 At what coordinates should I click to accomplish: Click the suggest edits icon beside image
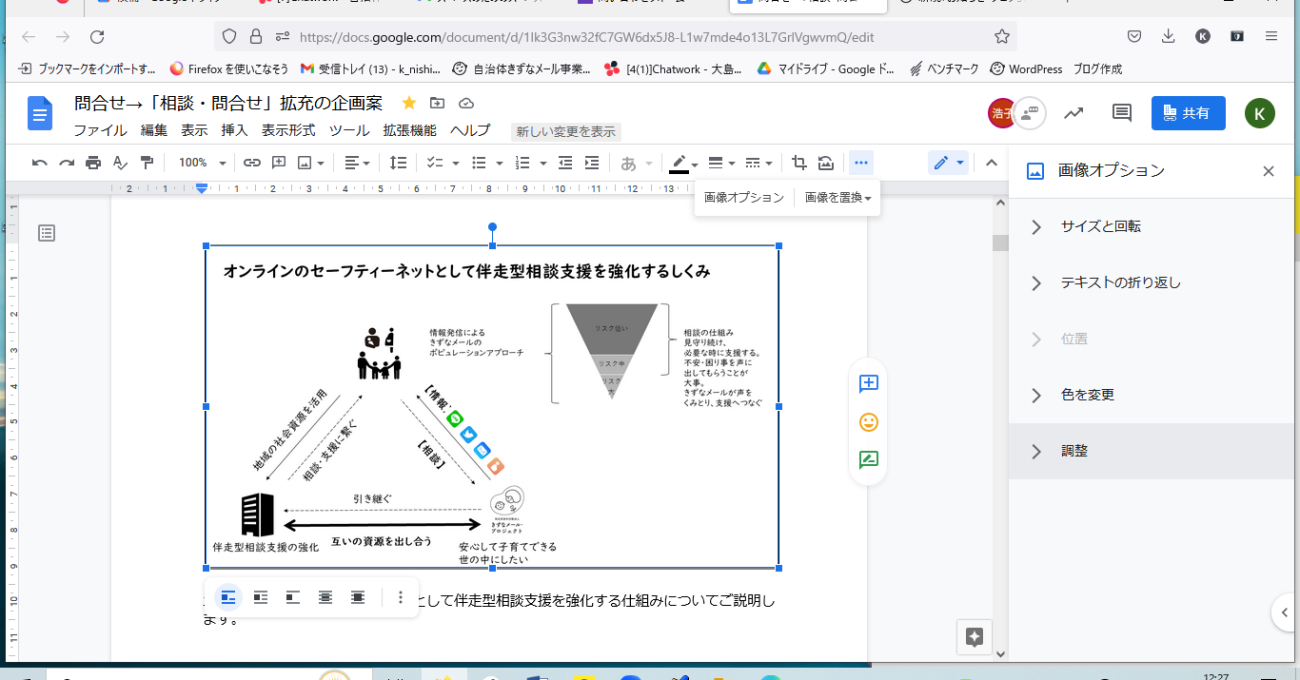click(868, 460)
